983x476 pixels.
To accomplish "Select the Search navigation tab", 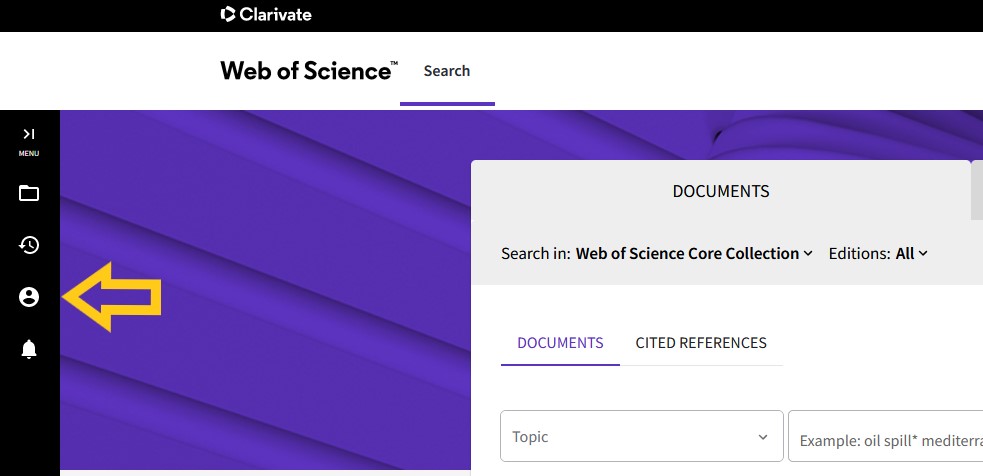I will tap(447, 71).
